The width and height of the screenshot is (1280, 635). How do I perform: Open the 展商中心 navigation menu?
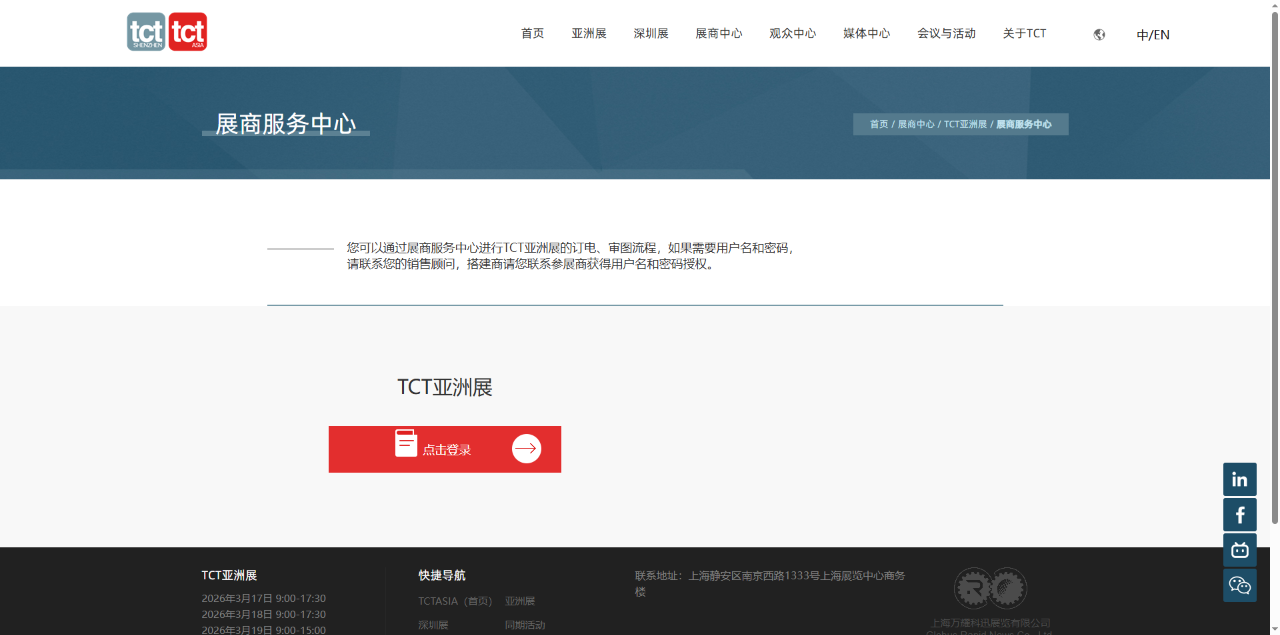pyautogui.click(x=718, y=33)
